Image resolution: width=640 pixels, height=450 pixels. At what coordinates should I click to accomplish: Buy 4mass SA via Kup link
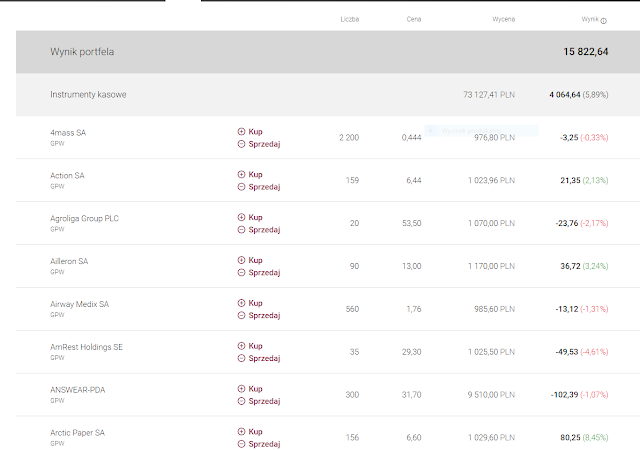255,131
